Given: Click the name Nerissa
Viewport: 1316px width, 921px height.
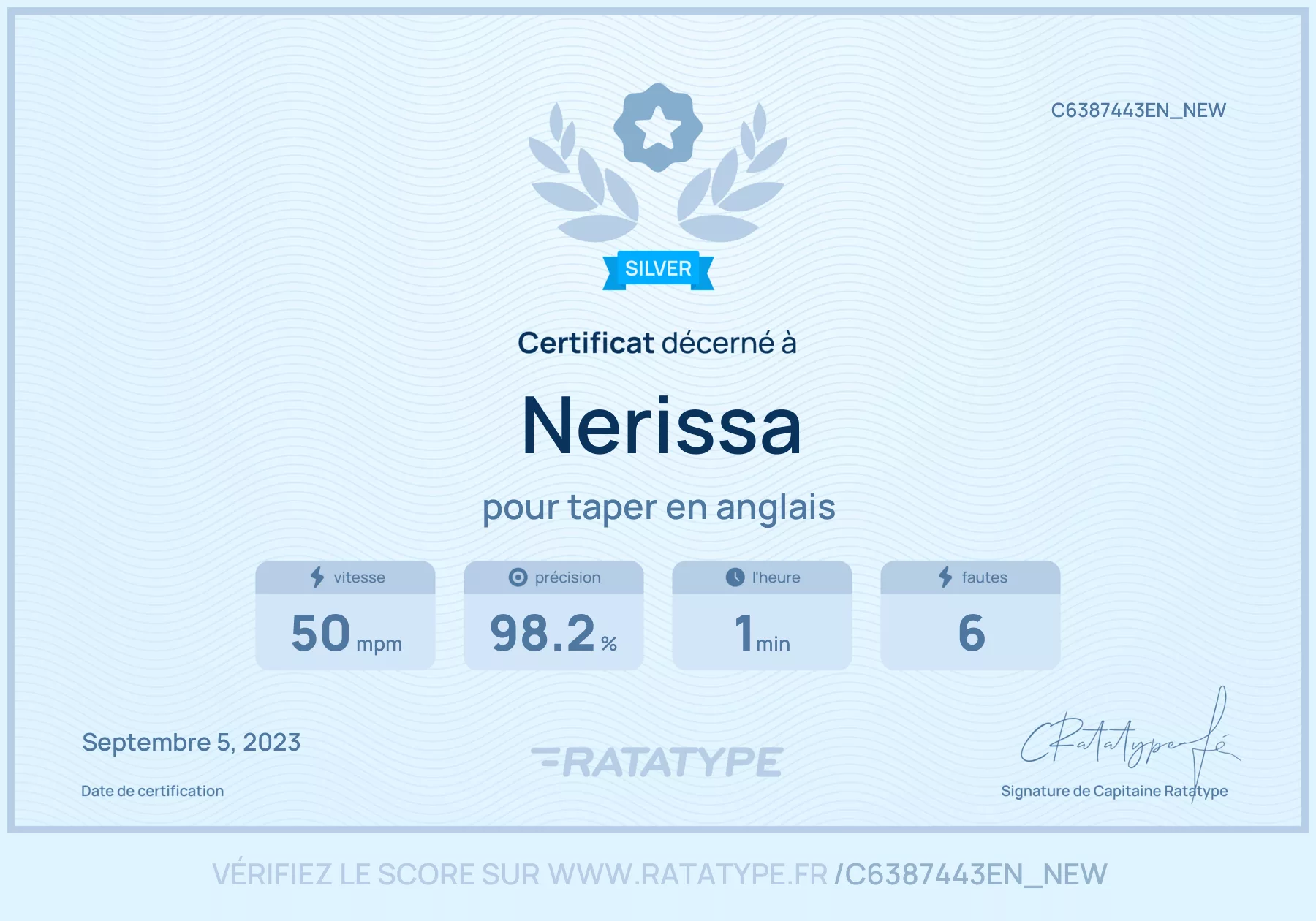Looking at the screenshot, I should [662, 426].
